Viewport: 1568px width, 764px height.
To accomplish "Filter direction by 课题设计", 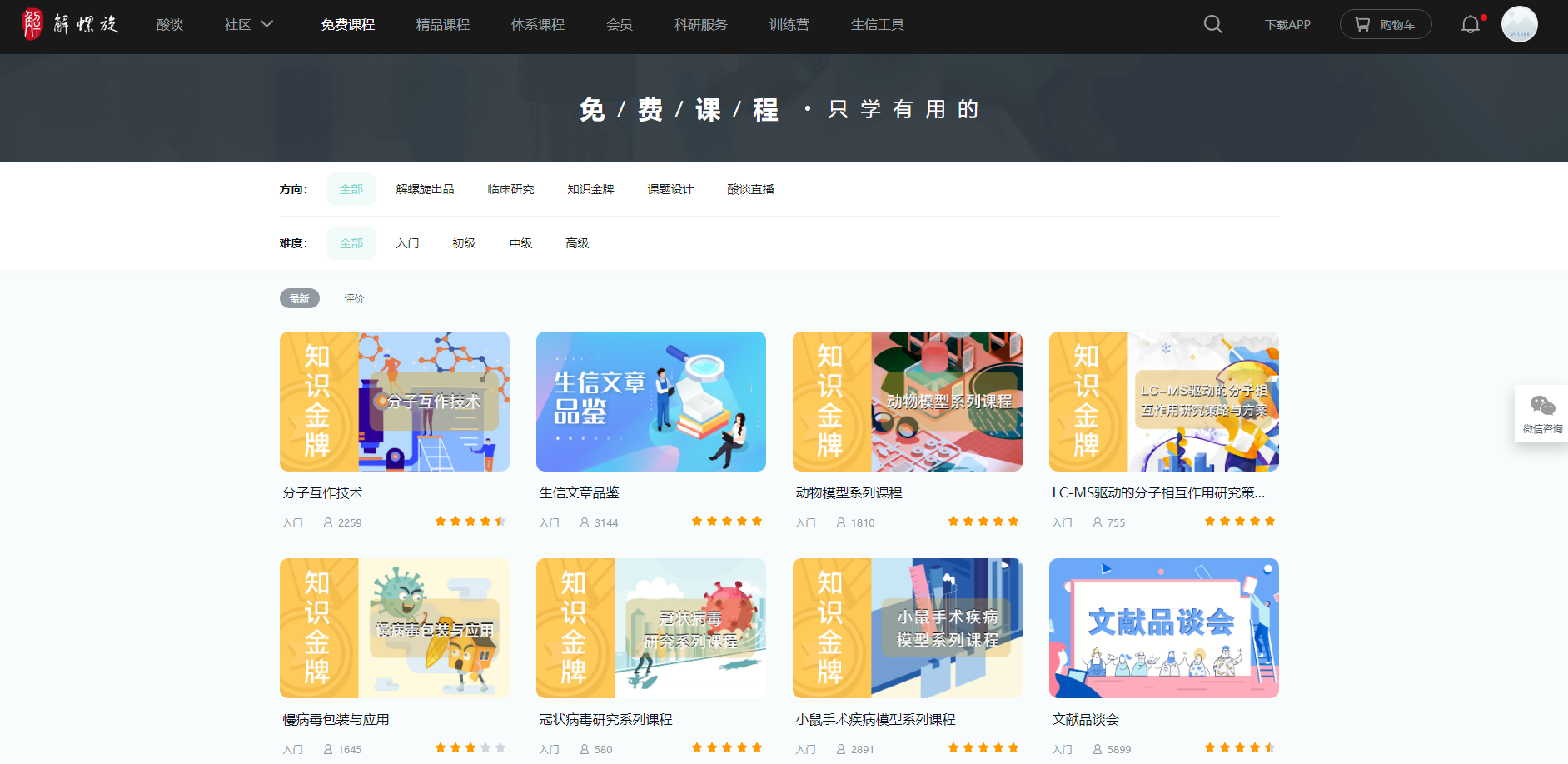I will (x=671, y=189).
